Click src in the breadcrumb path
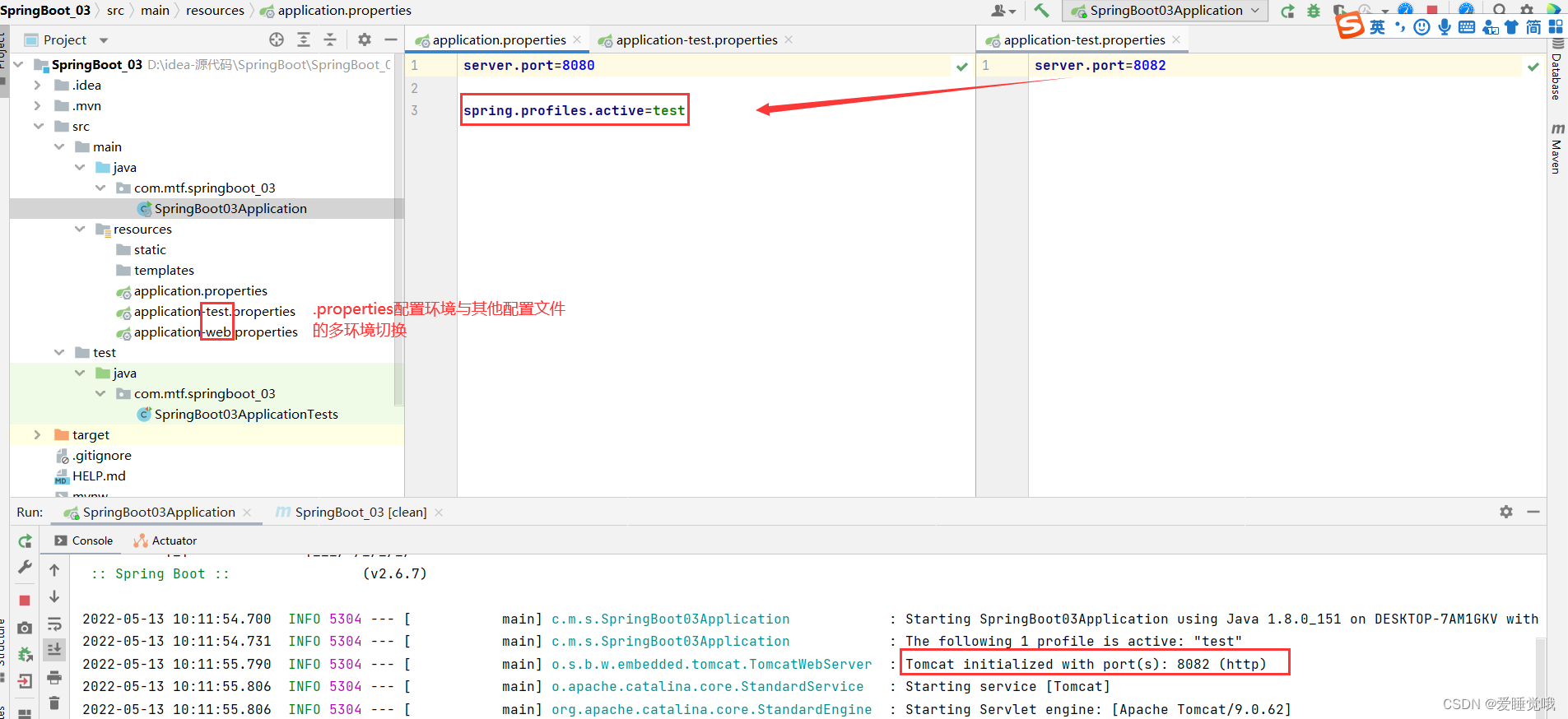This screenshot has height=719, width=1568. tap(115, 11)
